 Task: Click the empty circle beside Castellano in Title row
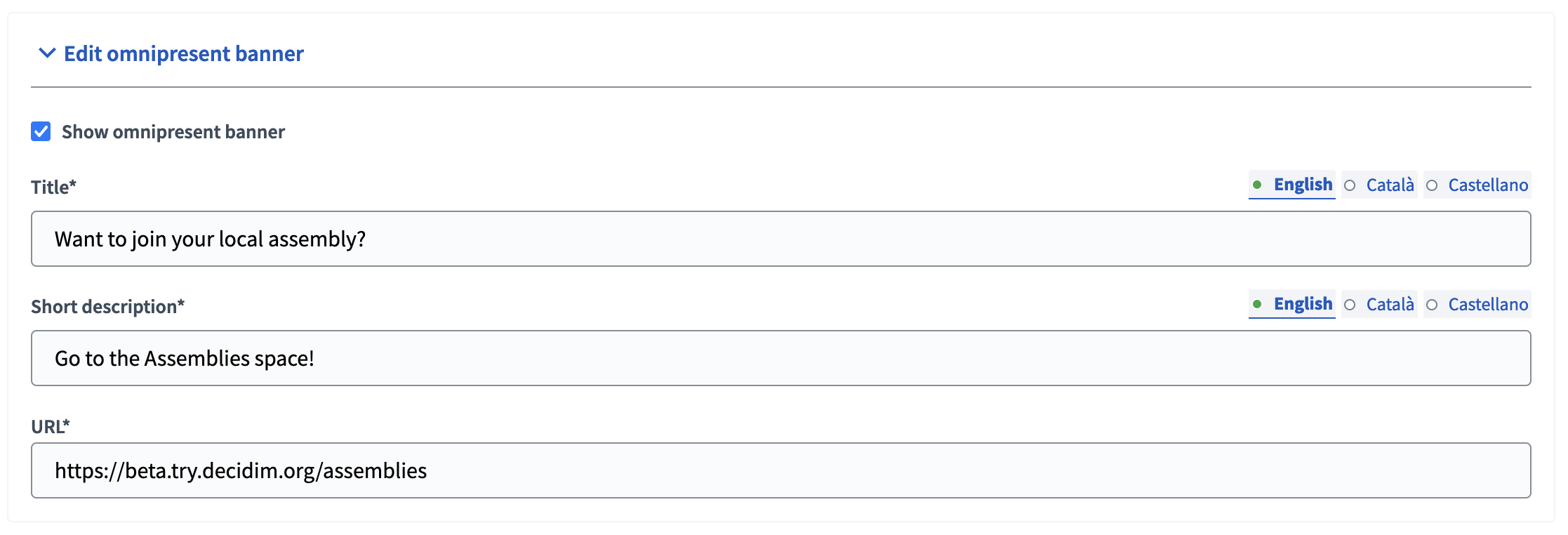pyautogui.click(x=1432, y=185)
